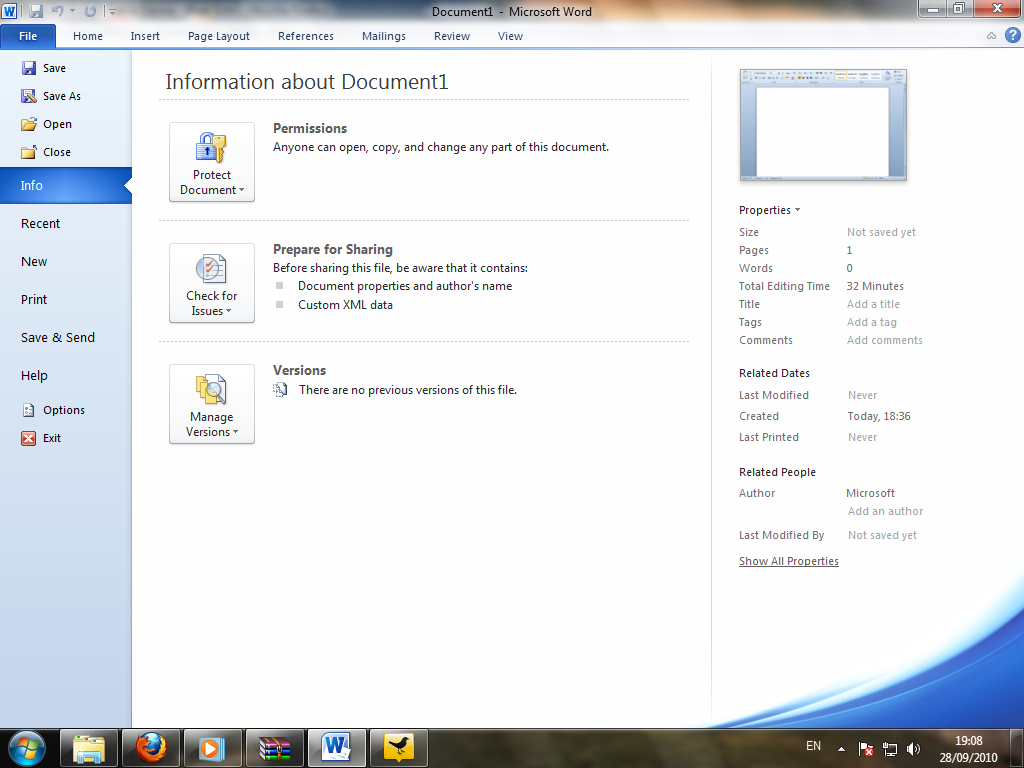
Task: Open the WinRAR taskbar icon
Action: [x=275, y=748]
